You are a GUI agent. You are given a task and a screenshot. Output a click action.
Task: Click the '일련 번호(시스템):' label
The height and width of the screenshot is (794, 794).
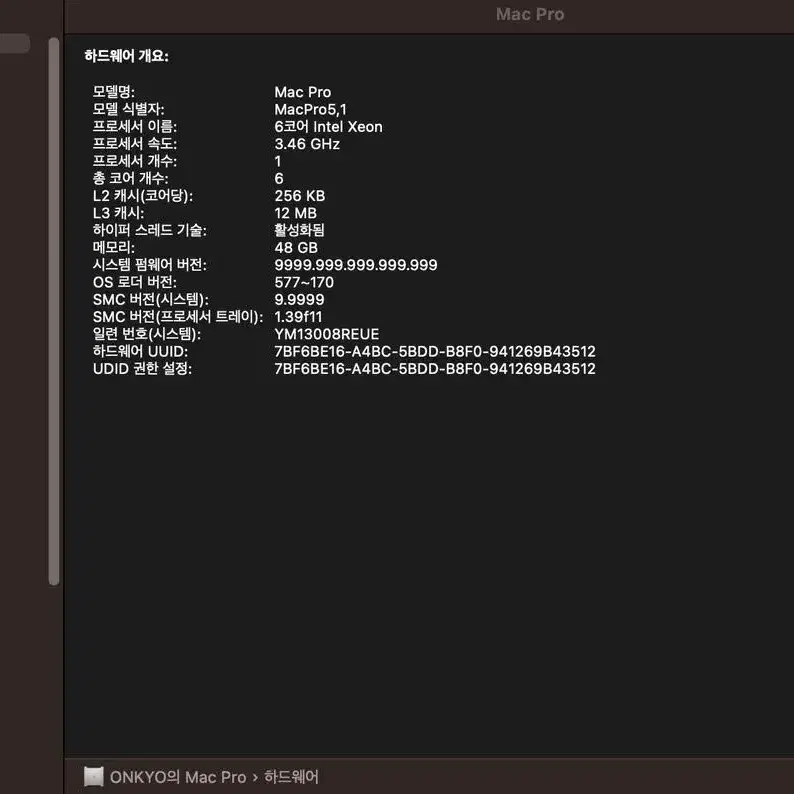pos(147,334)
